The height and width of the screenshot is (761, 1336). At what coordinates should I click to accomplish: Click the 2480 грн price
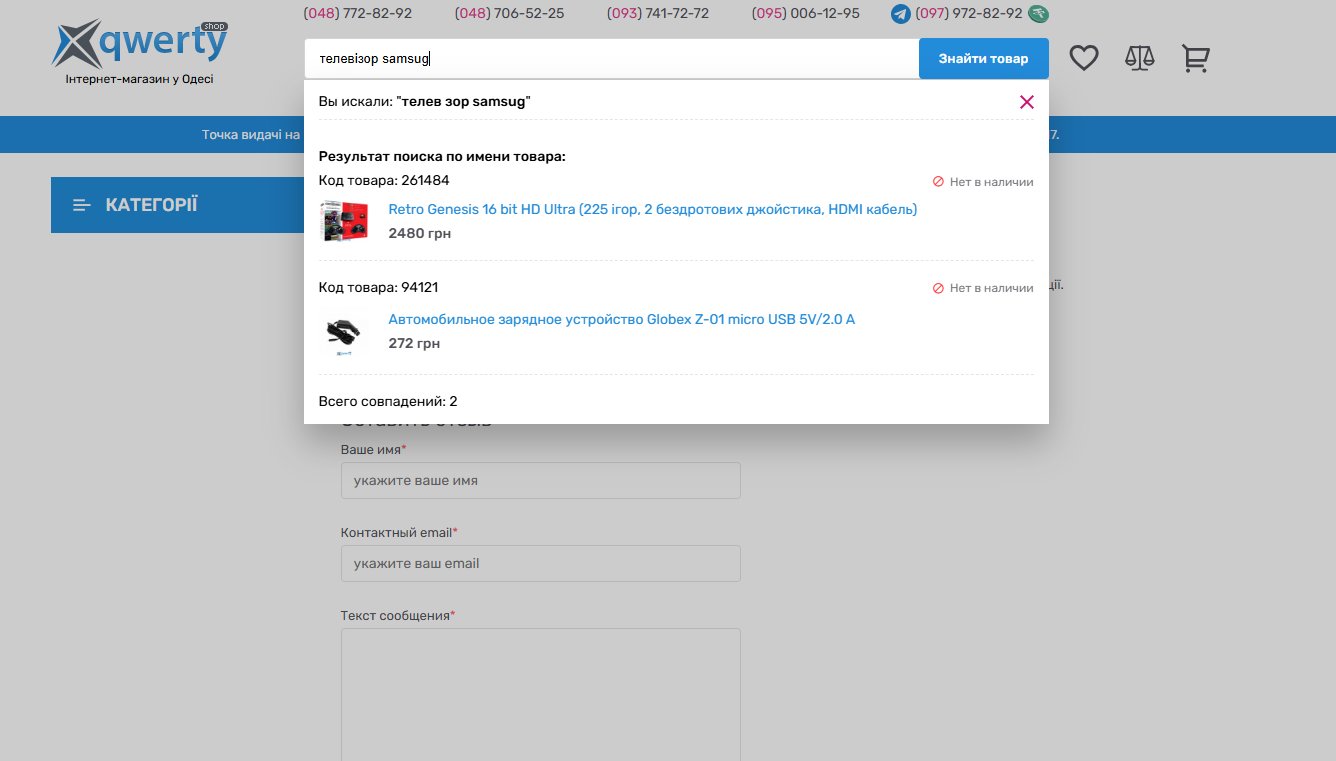pyautogui.click(x=419, y=233)
